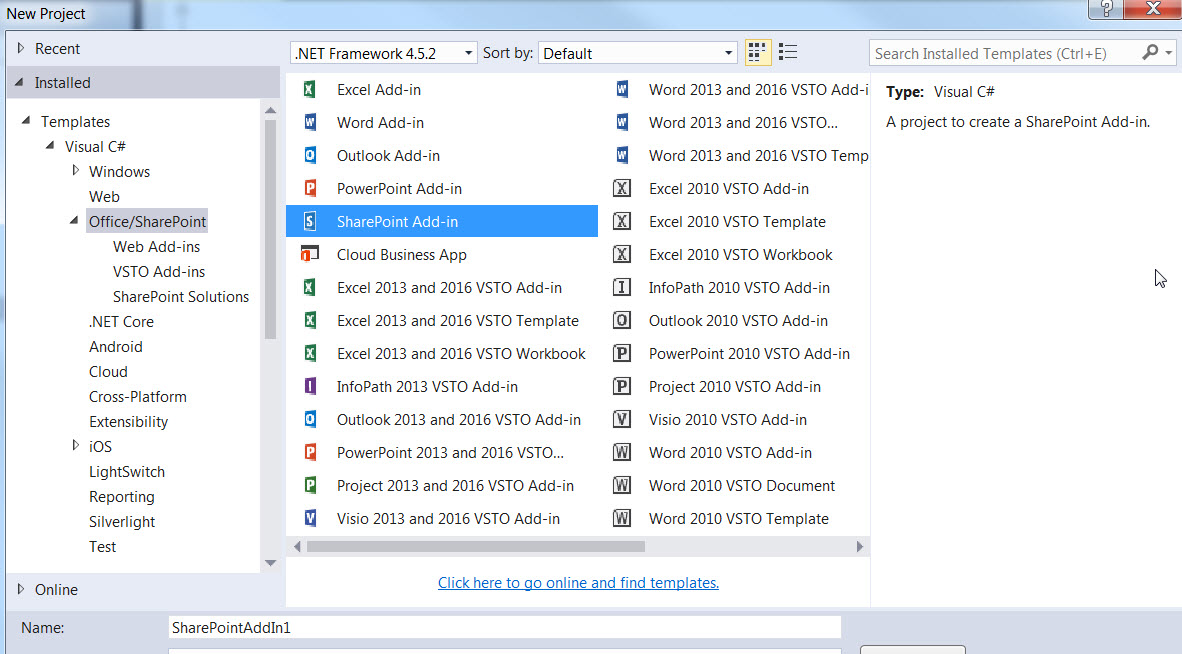Collapse the Templates tree node

pyautogui.click(x=26, y=121)
